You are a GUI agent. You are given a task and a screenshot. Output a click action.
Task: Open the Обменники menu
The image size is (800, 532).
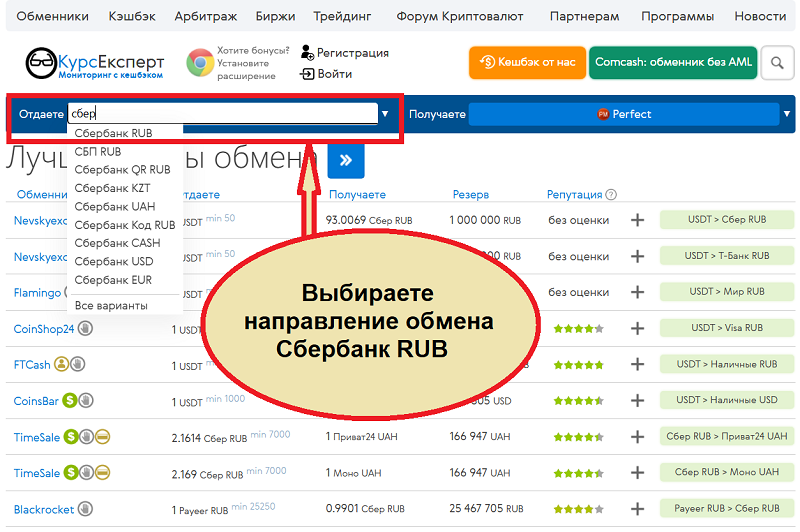tap(53, 16)
